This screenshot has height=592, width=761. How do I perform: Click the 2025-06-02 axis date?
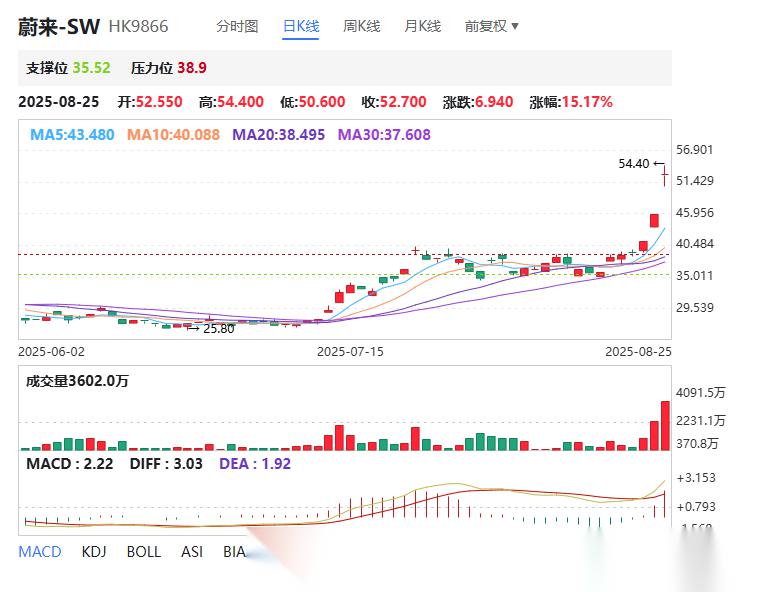(x=51, y=352)
